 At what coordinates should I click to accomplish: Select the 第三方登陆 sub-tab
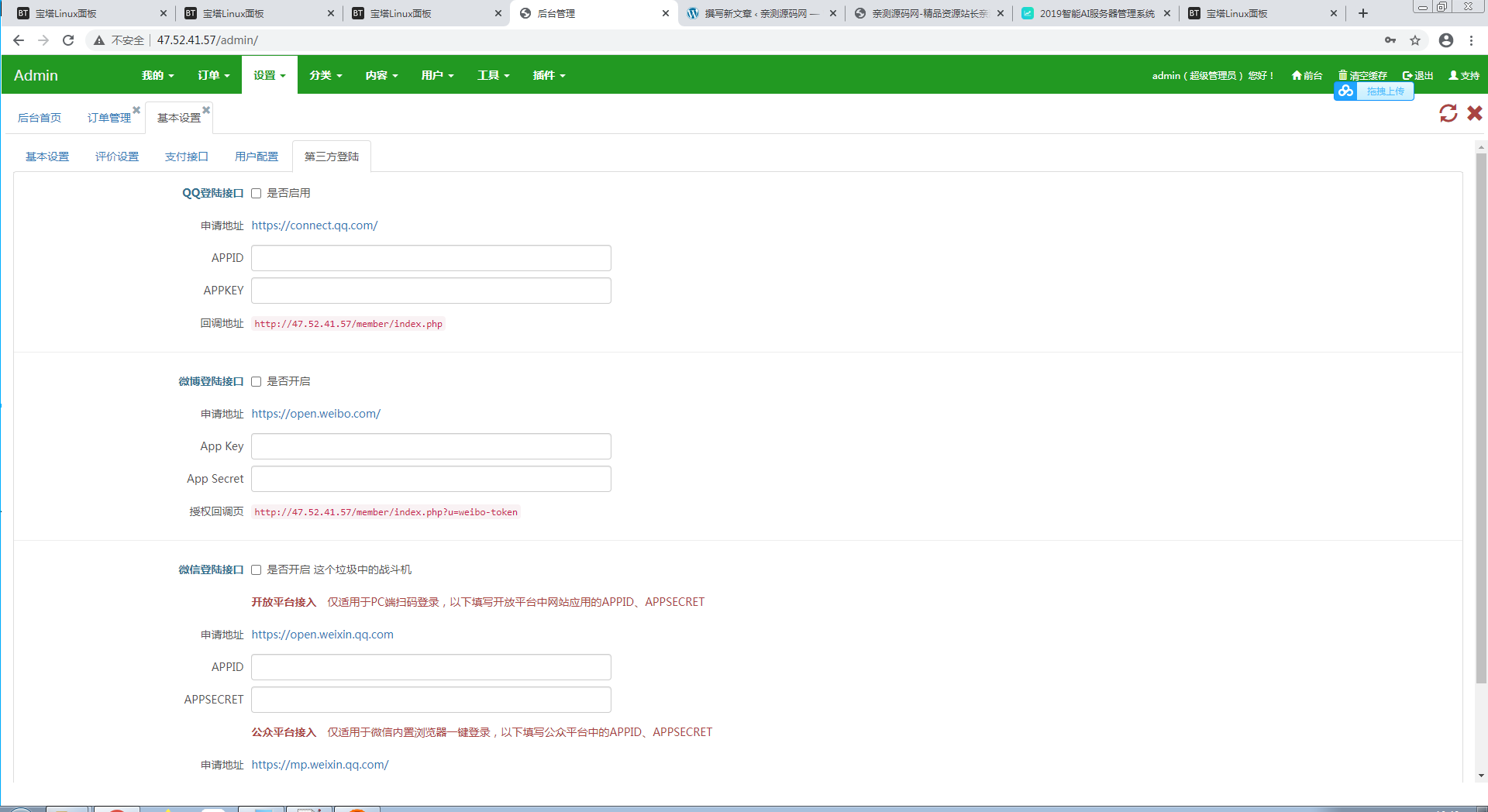point(332,157)
